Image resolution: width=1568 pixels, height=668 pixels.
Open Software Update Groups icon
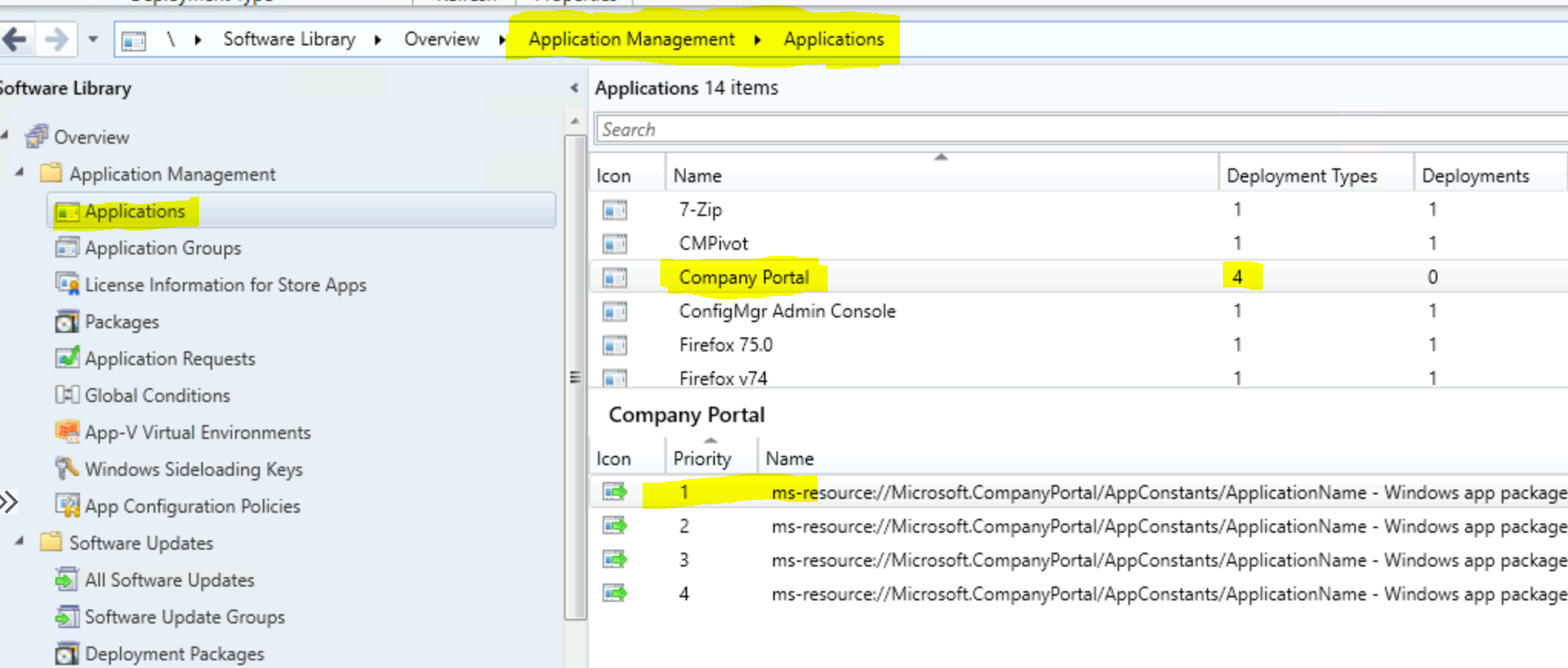coord(67,616)
